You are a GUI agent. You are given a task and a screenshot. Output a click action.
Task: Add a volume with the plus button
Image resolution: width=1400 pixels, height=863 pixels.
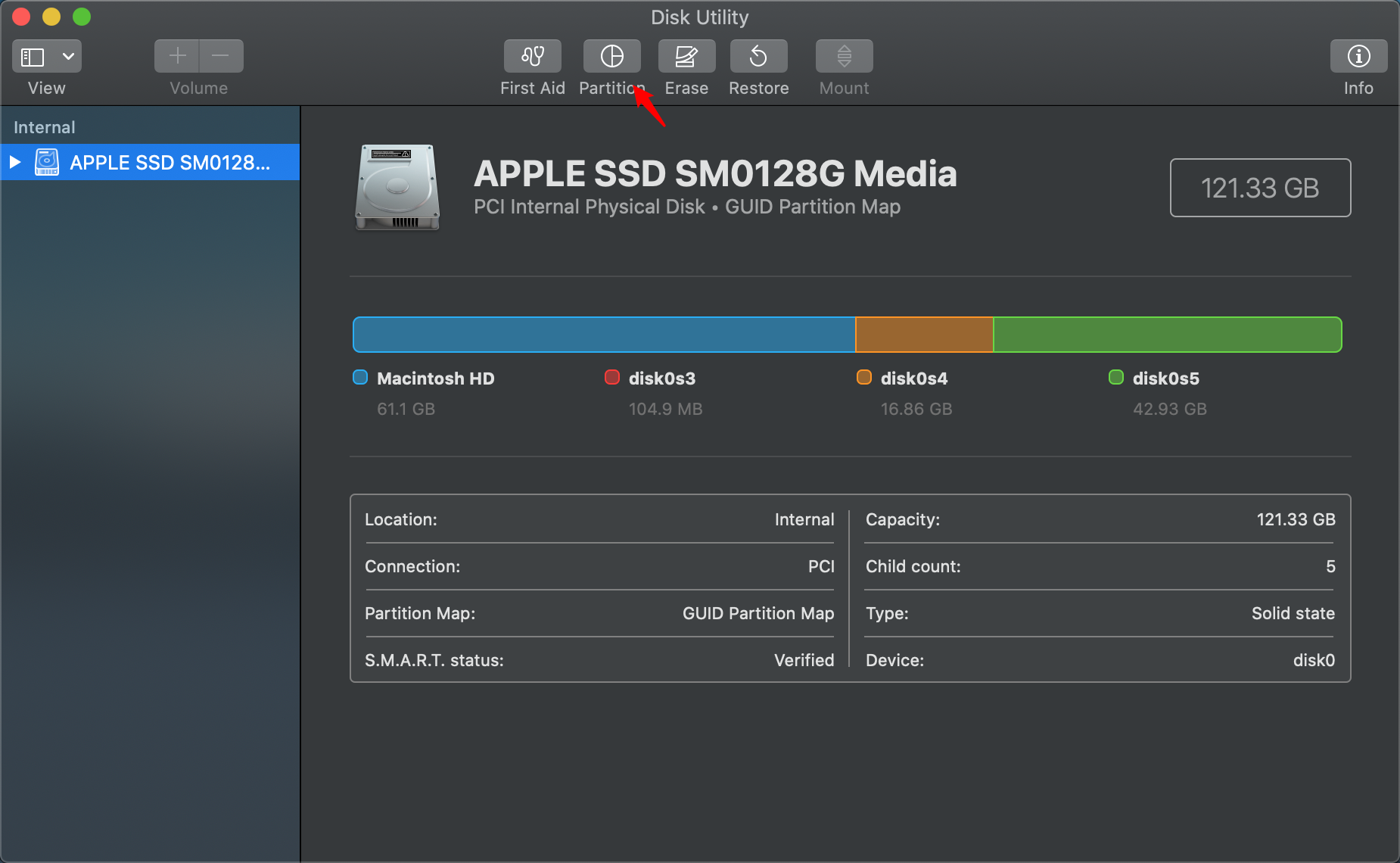(x=177, y=56)
